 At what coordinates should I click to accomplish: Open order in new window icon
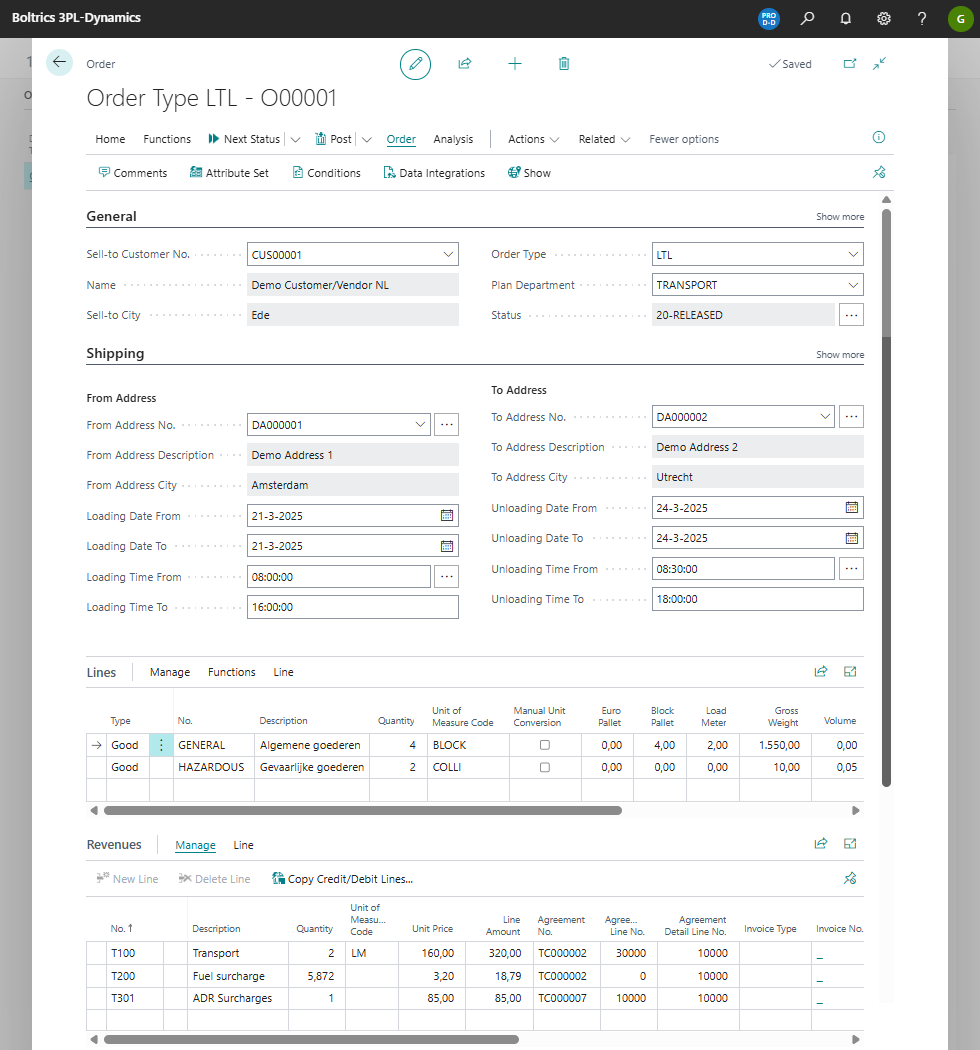[850, 64]
